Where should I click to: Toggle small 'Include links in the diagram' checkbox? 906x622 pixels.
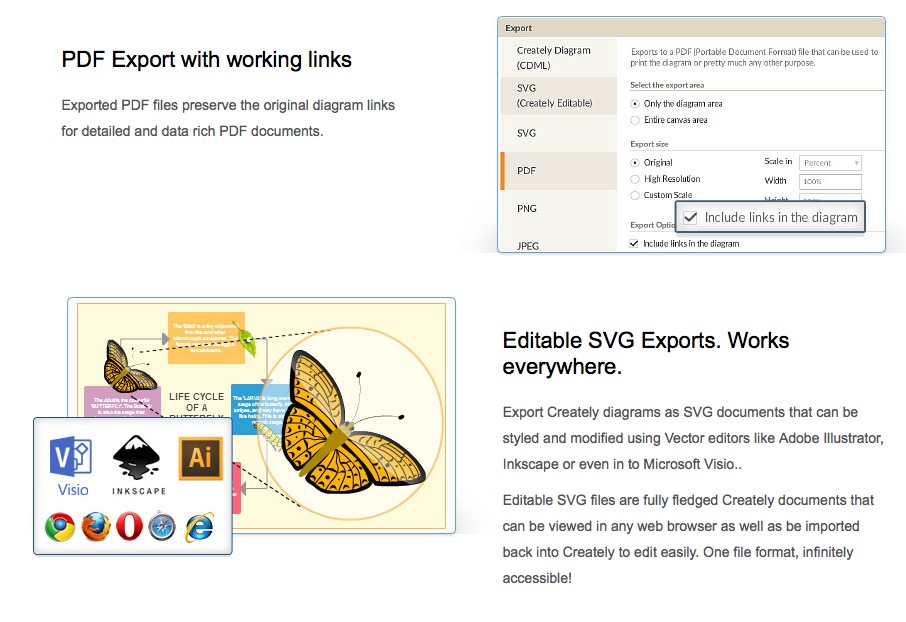[634, 243]
